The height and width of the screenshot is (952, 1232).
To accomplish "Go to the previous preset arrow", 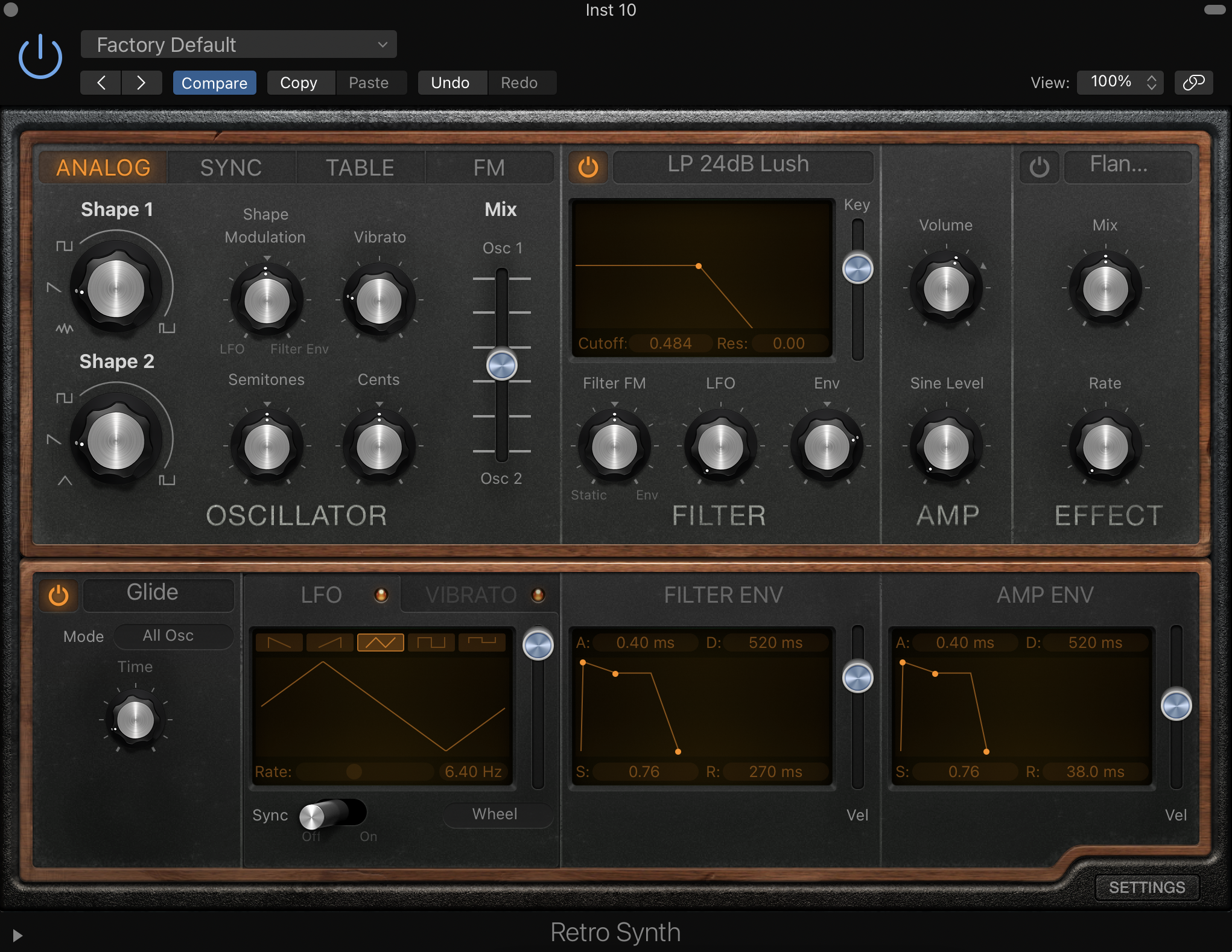I will point(101,83).
